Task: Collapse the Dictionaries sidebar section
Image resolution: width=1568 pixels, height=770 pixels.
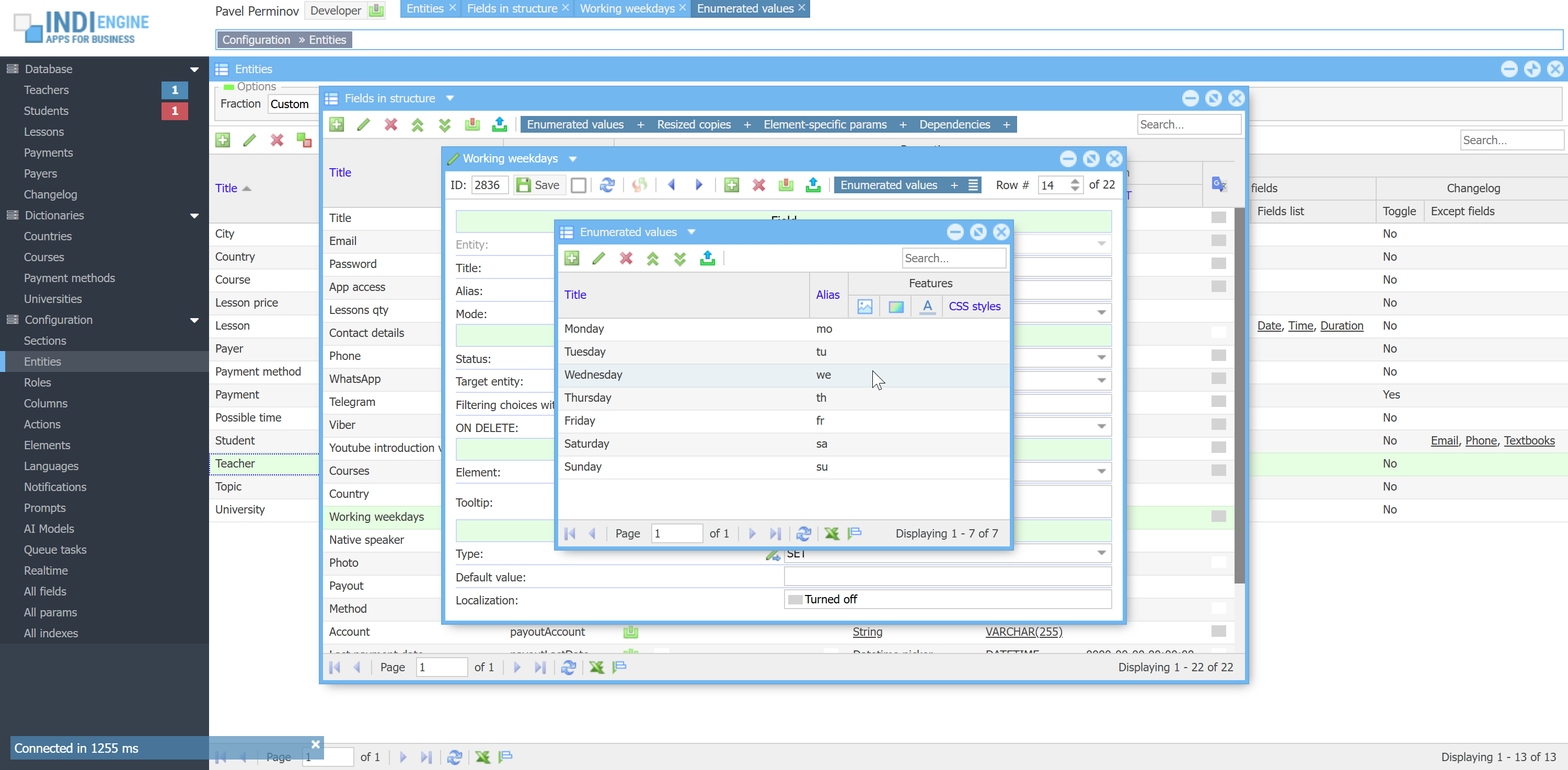Action: pos(194,215)
